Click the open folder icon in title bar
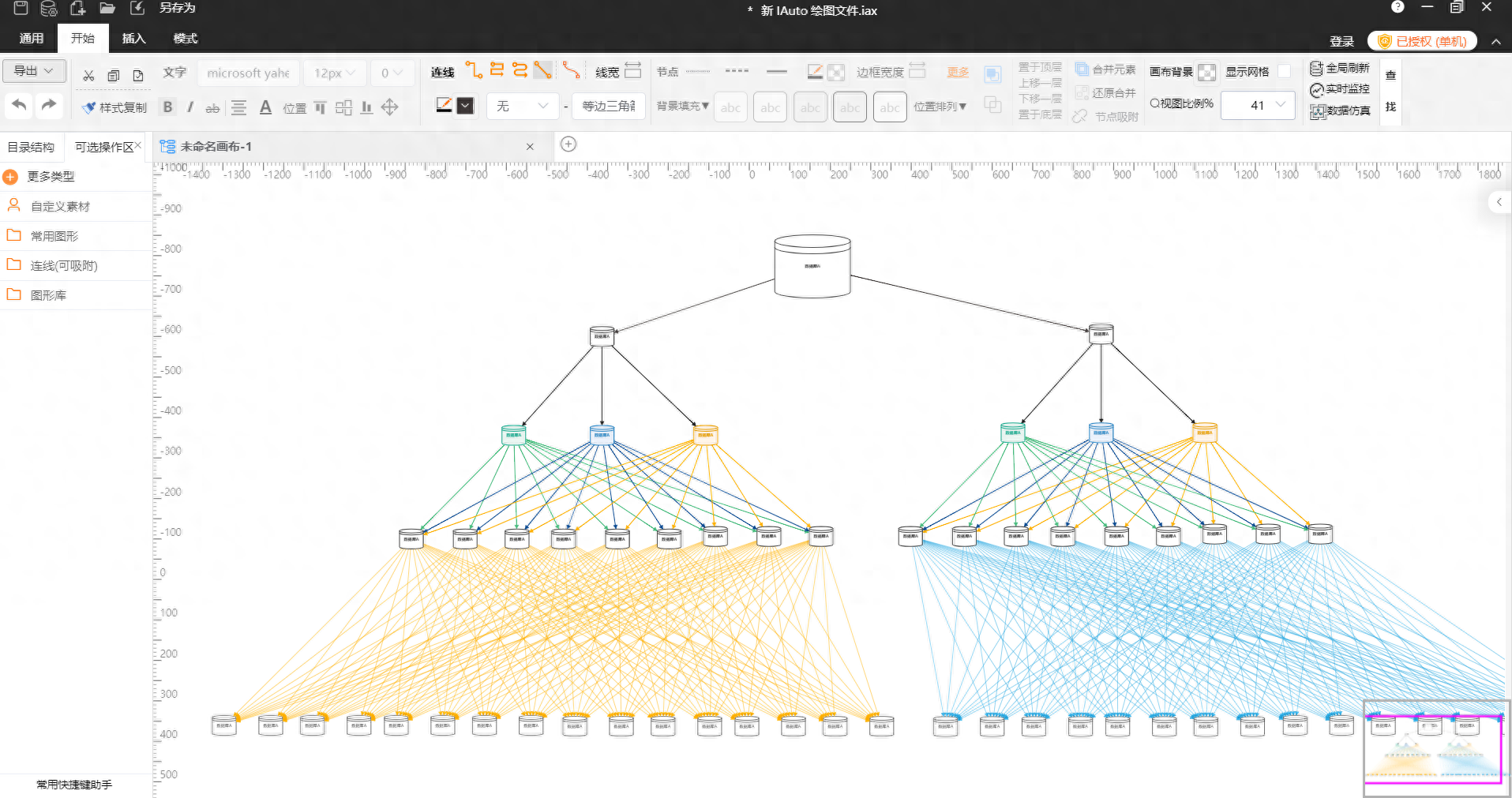The height and width of the screenshot is (798, 1512). pos(107,8)
